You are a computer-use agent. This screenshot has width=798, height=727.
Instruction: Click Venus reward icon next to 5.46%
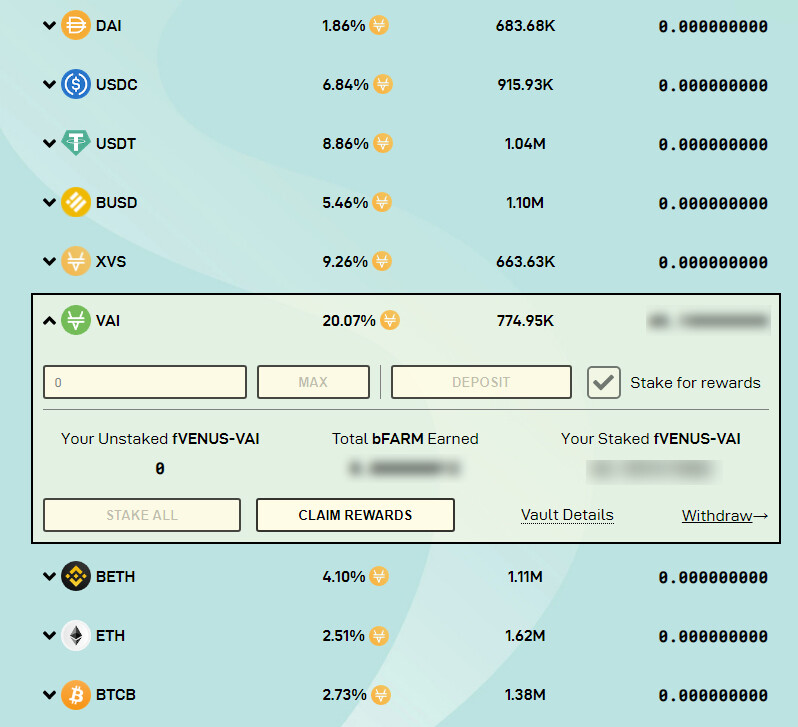pyautogui.click(x=382, y=202)
